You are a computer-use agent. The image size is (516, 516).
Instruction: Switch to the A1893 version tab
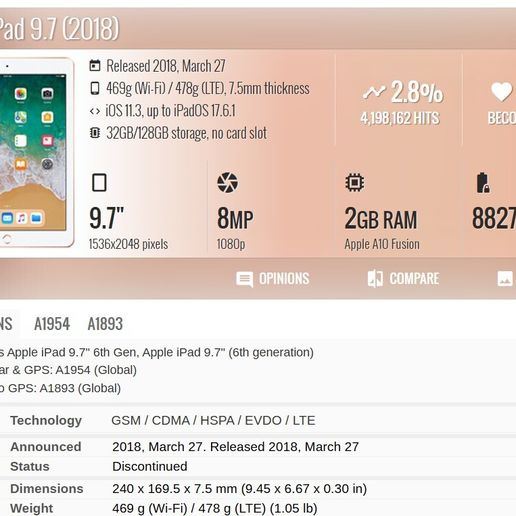pyautogui.click(x=105, y=324)
